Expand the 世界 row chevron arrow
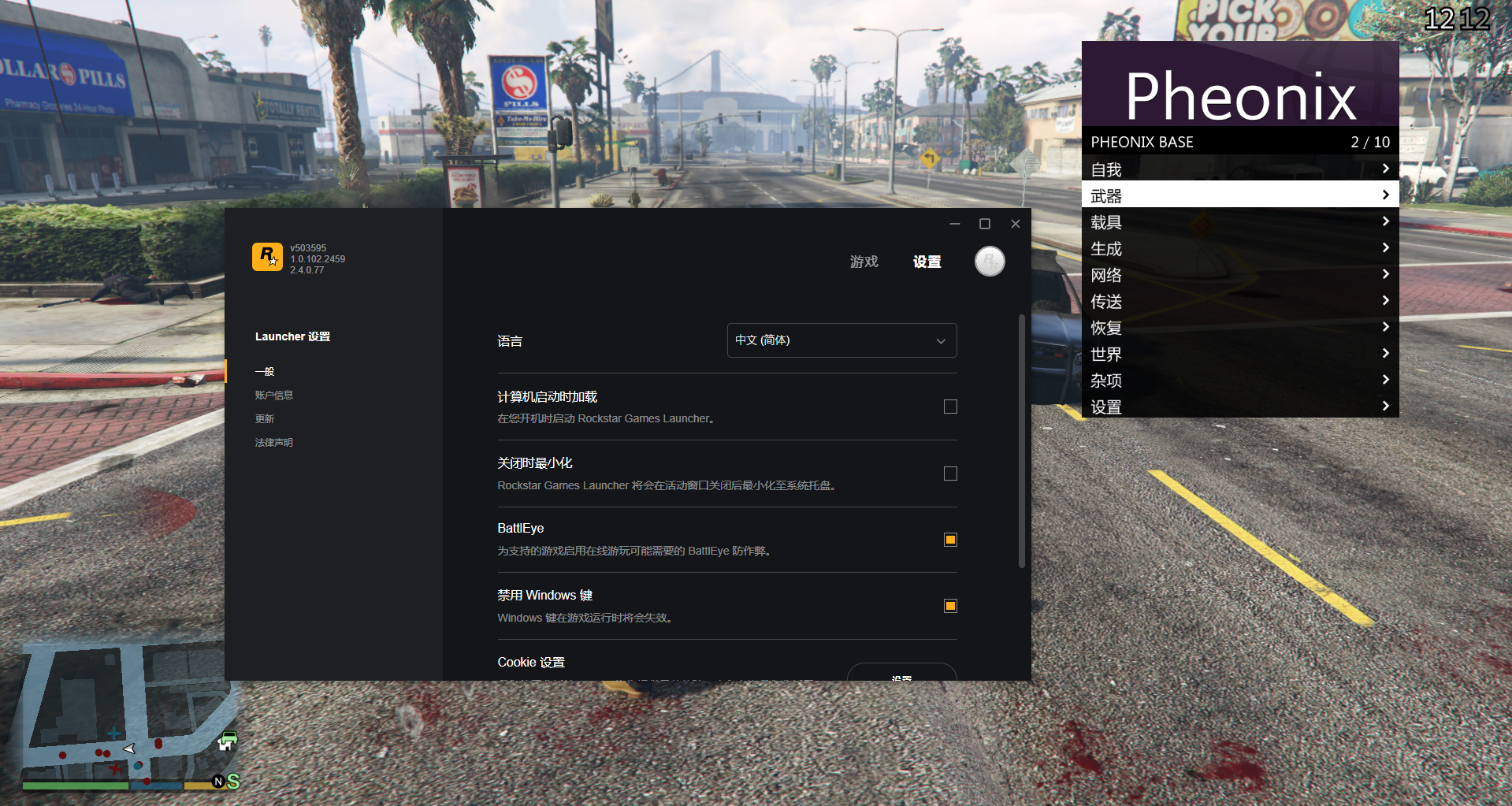 coord(1385,353)
